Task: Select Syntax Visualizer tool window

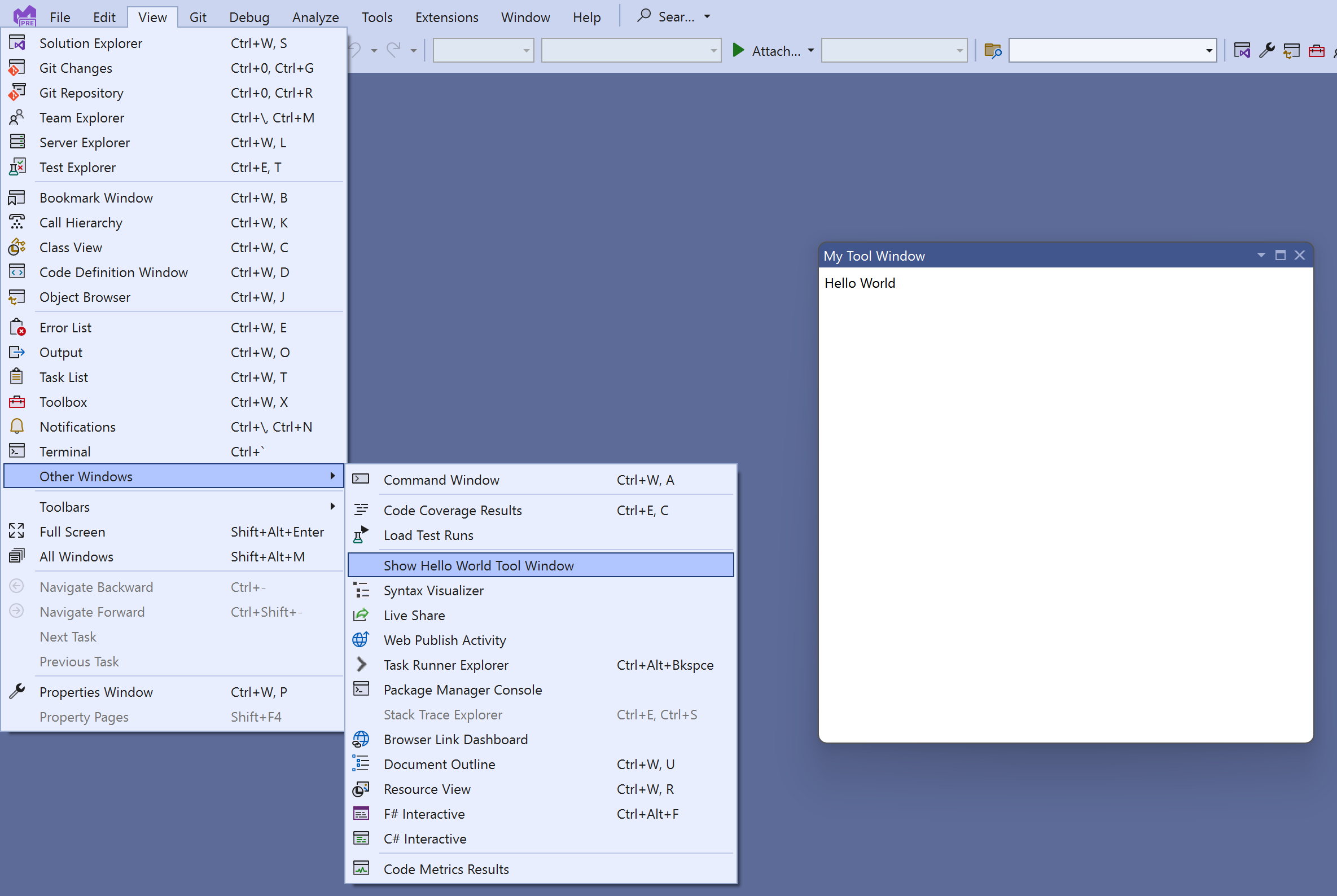Action: click(x=434, y=590)
